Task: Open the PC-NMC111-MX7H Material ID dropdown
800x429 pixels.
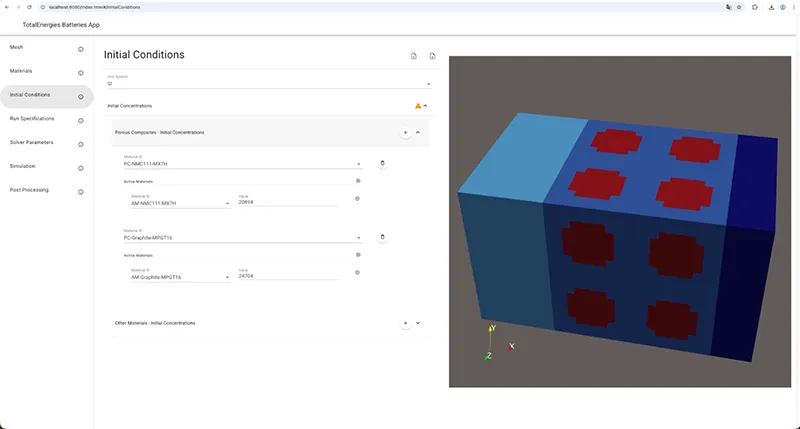Action: [x=243, y=162]
